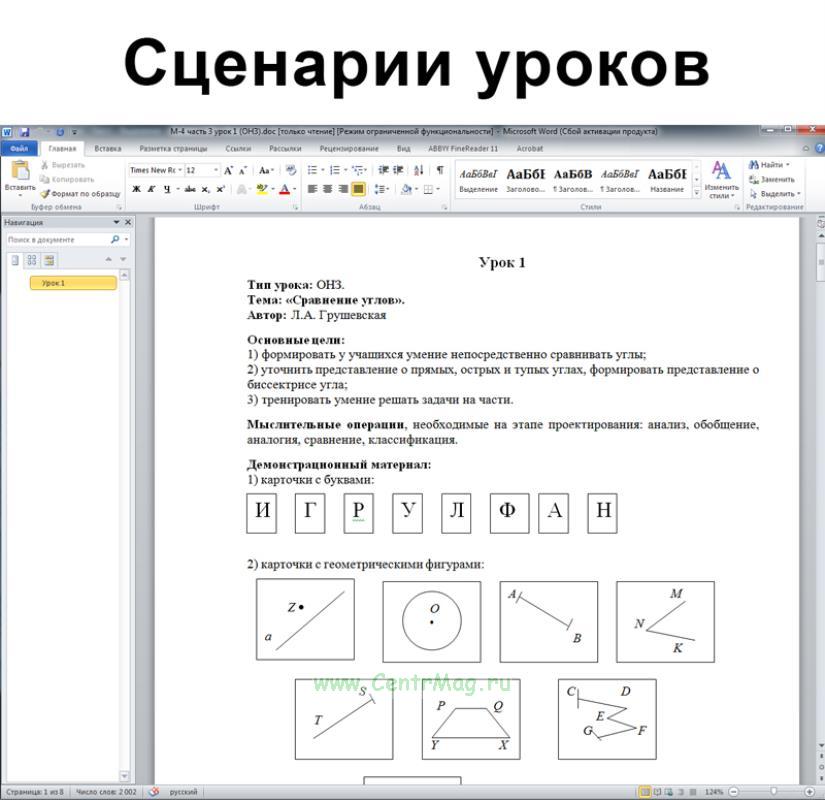
Task: Click the zoom slider handle in status bar
Action: pos(773,792)
